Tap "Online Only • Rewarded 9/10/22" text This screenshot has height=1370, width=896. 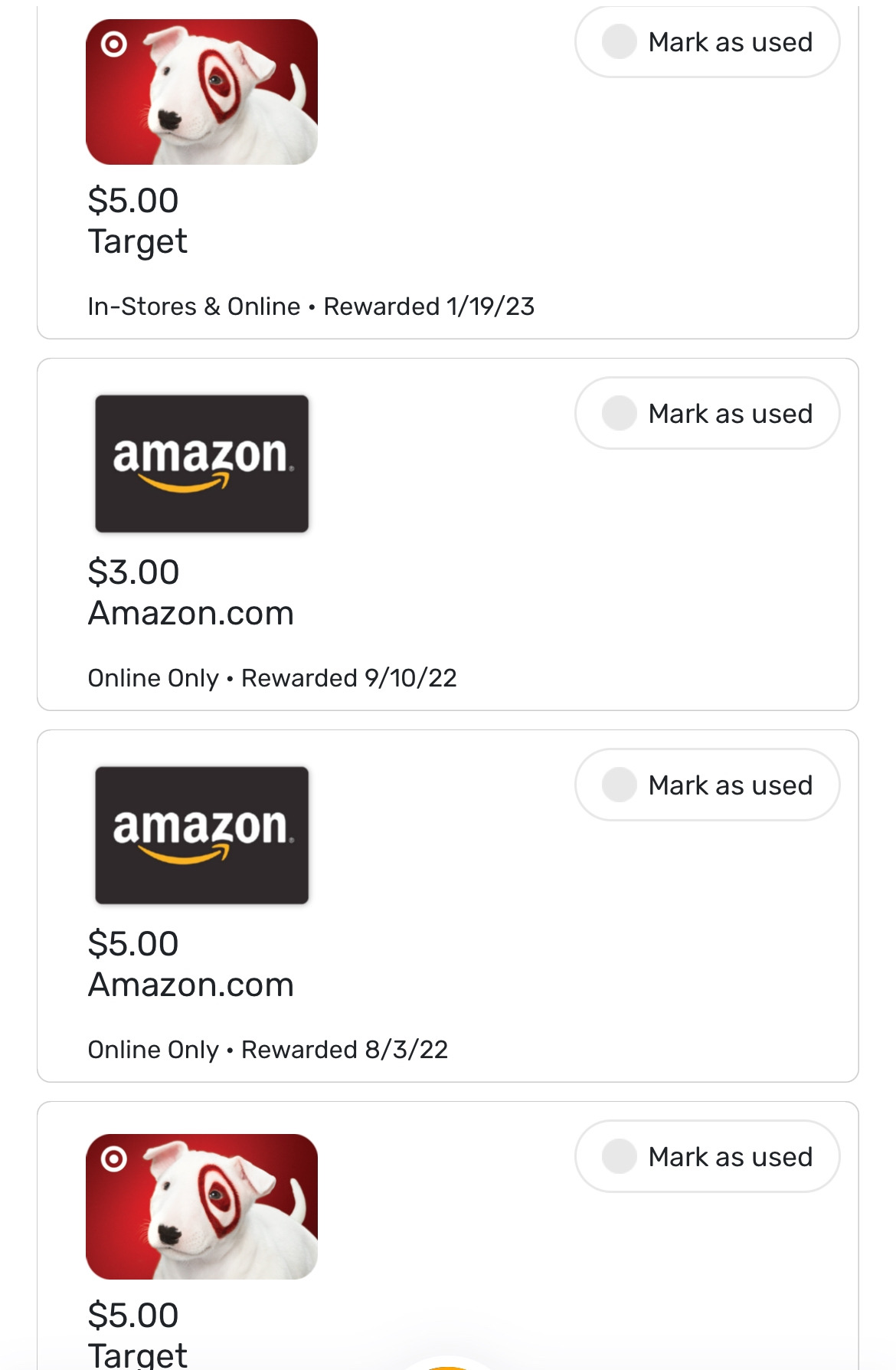click(x=272, y=678)
